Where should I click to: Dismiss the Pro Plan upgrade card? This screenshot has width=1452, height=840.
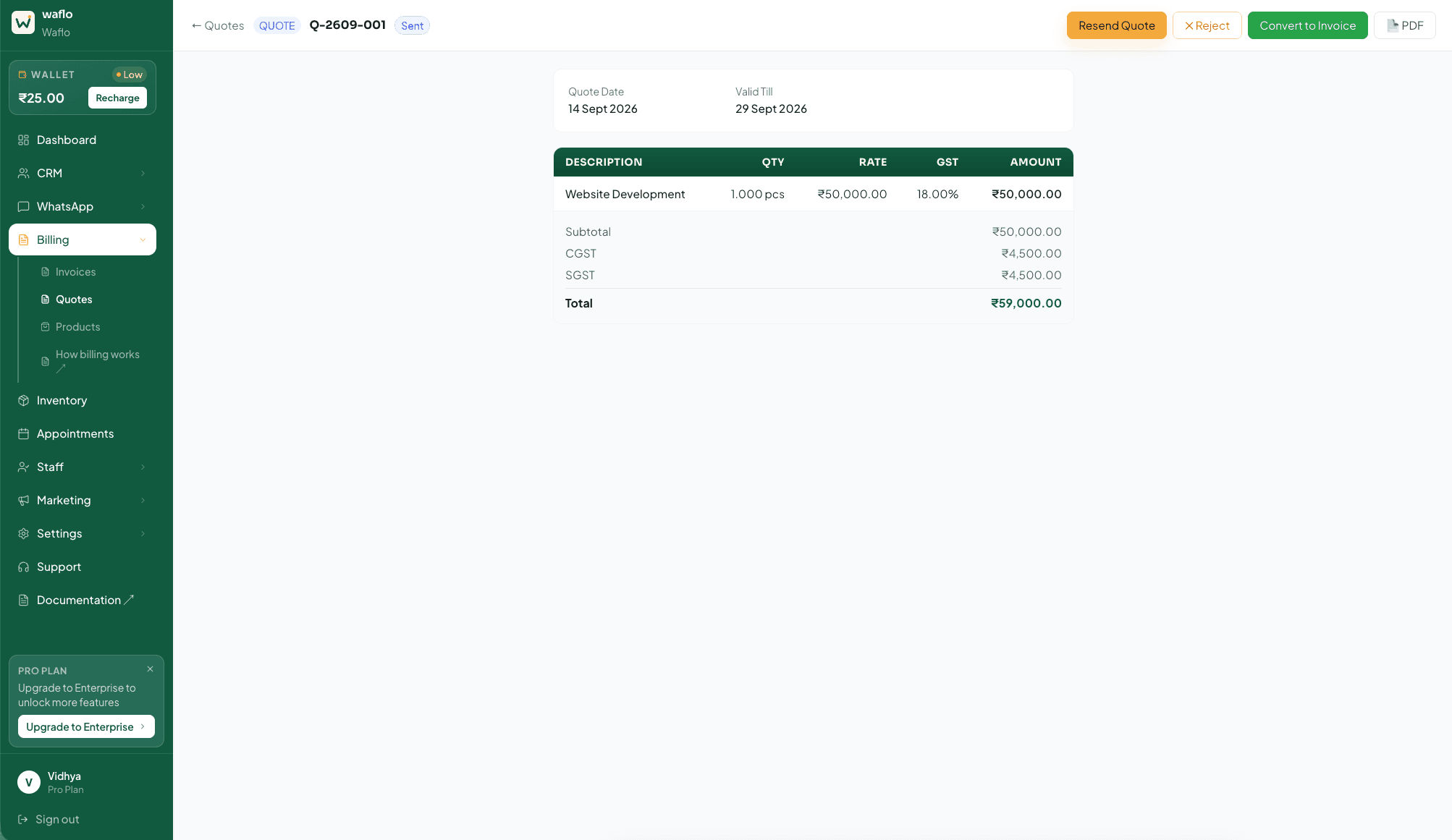150,669
